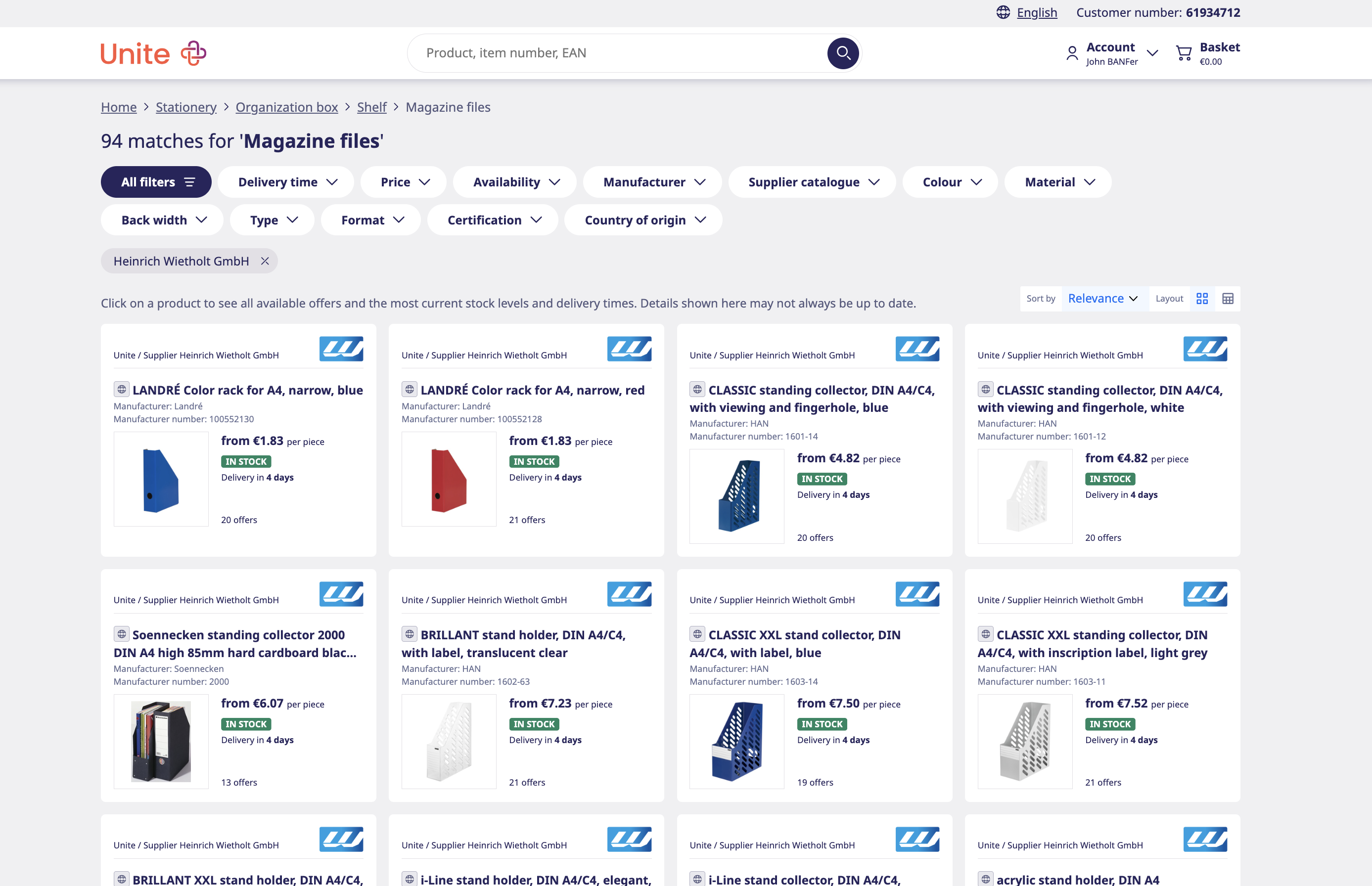The height and width of the screenshot is (886, 1372).
Task: Click globe icon beside Soennecken collector title
Action: tap(122, 634)
